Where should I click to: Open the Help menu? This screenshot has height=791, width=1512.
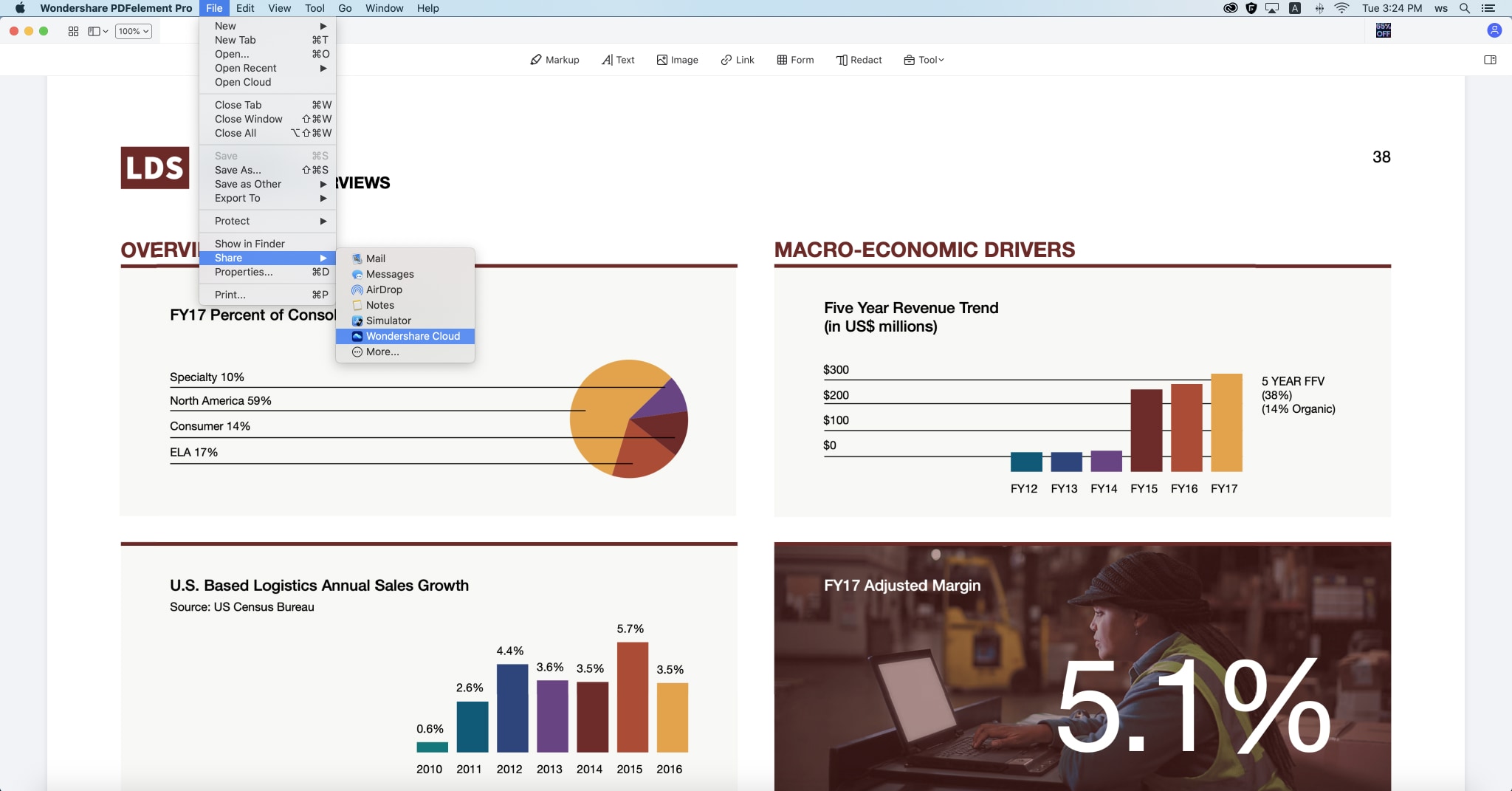[428, 8]
